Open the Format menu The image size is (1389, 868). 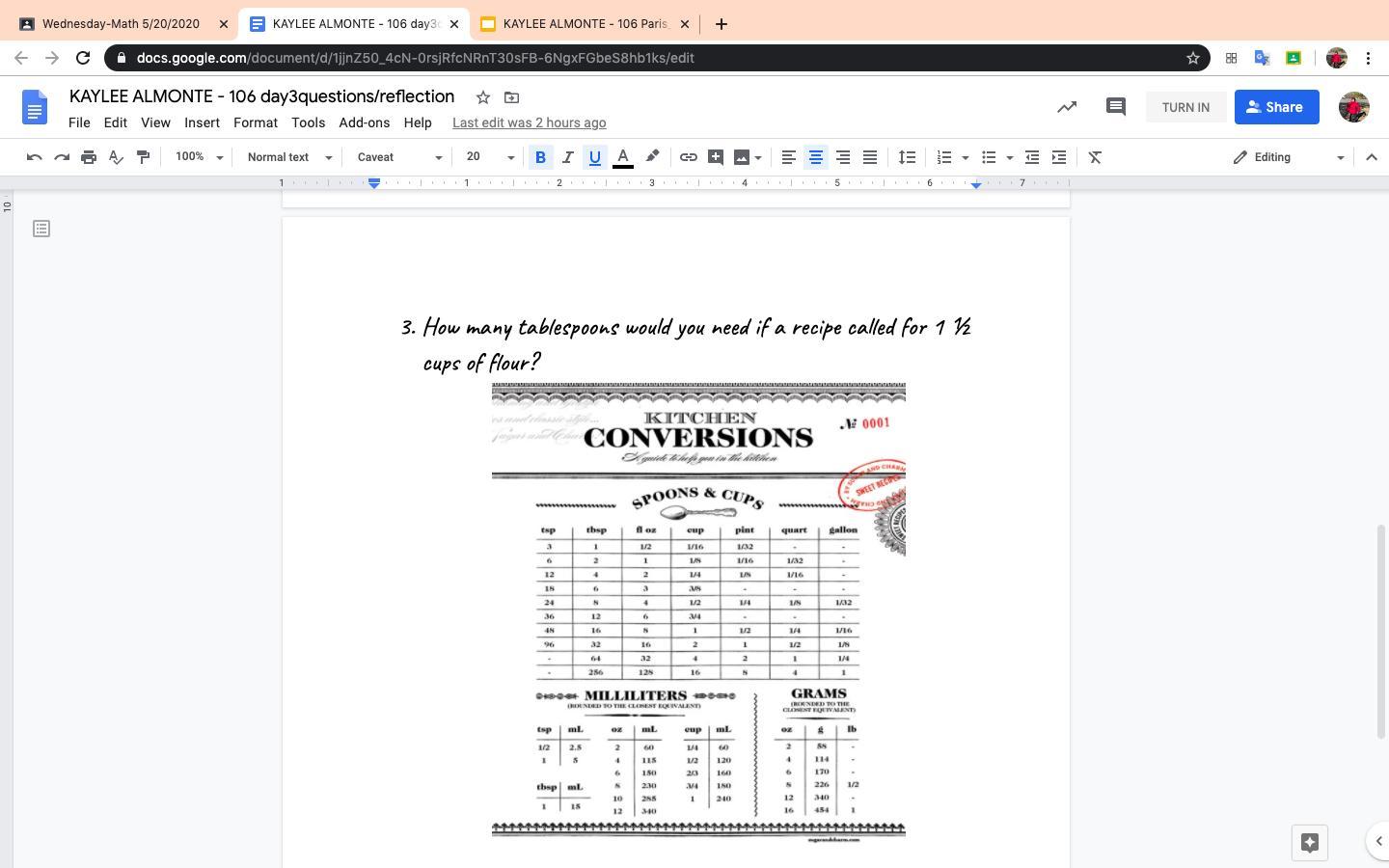tap(256, 122)
